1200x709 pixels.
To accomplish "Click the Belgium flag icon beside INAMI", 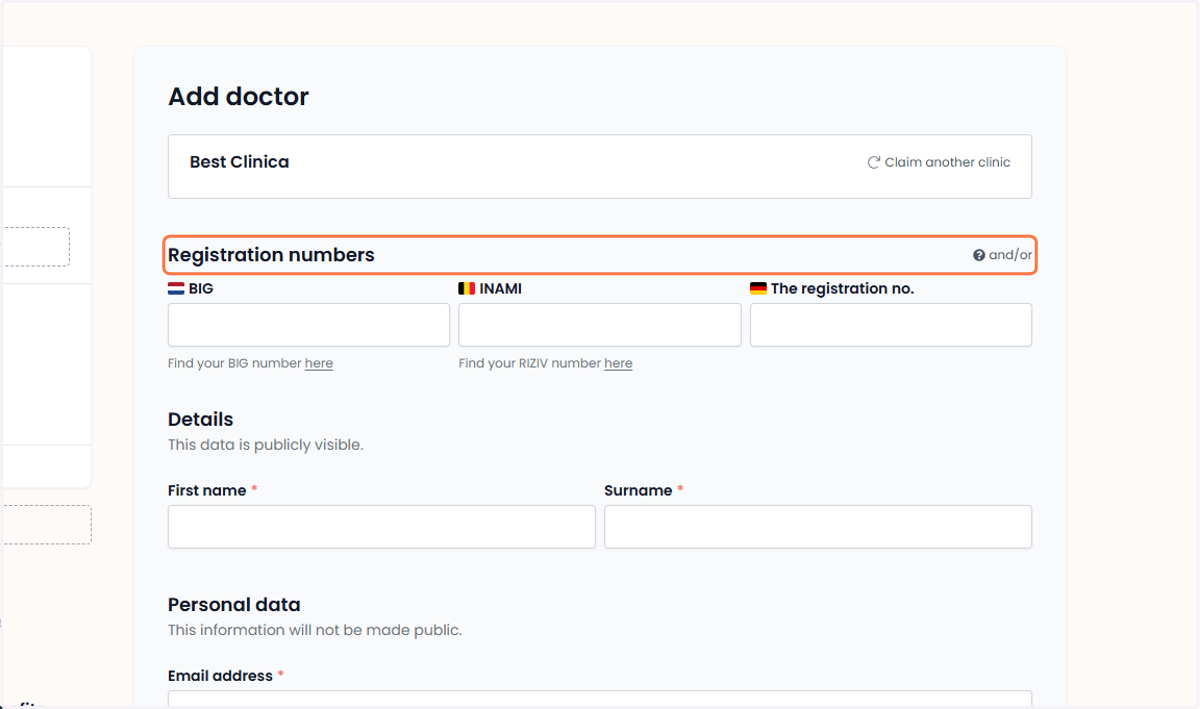I will click(467, 288).
